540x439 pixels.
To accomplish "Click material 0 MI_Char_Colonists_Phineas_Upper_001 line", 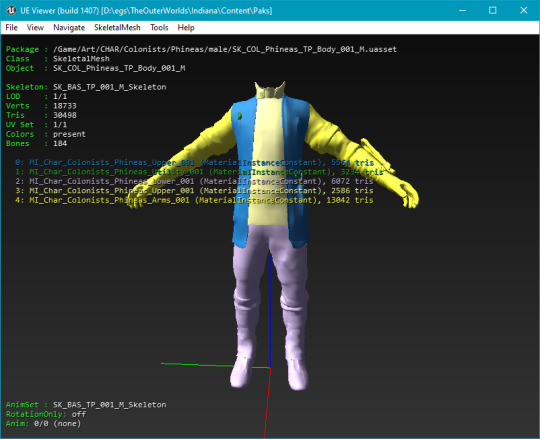I will [194, 163].
